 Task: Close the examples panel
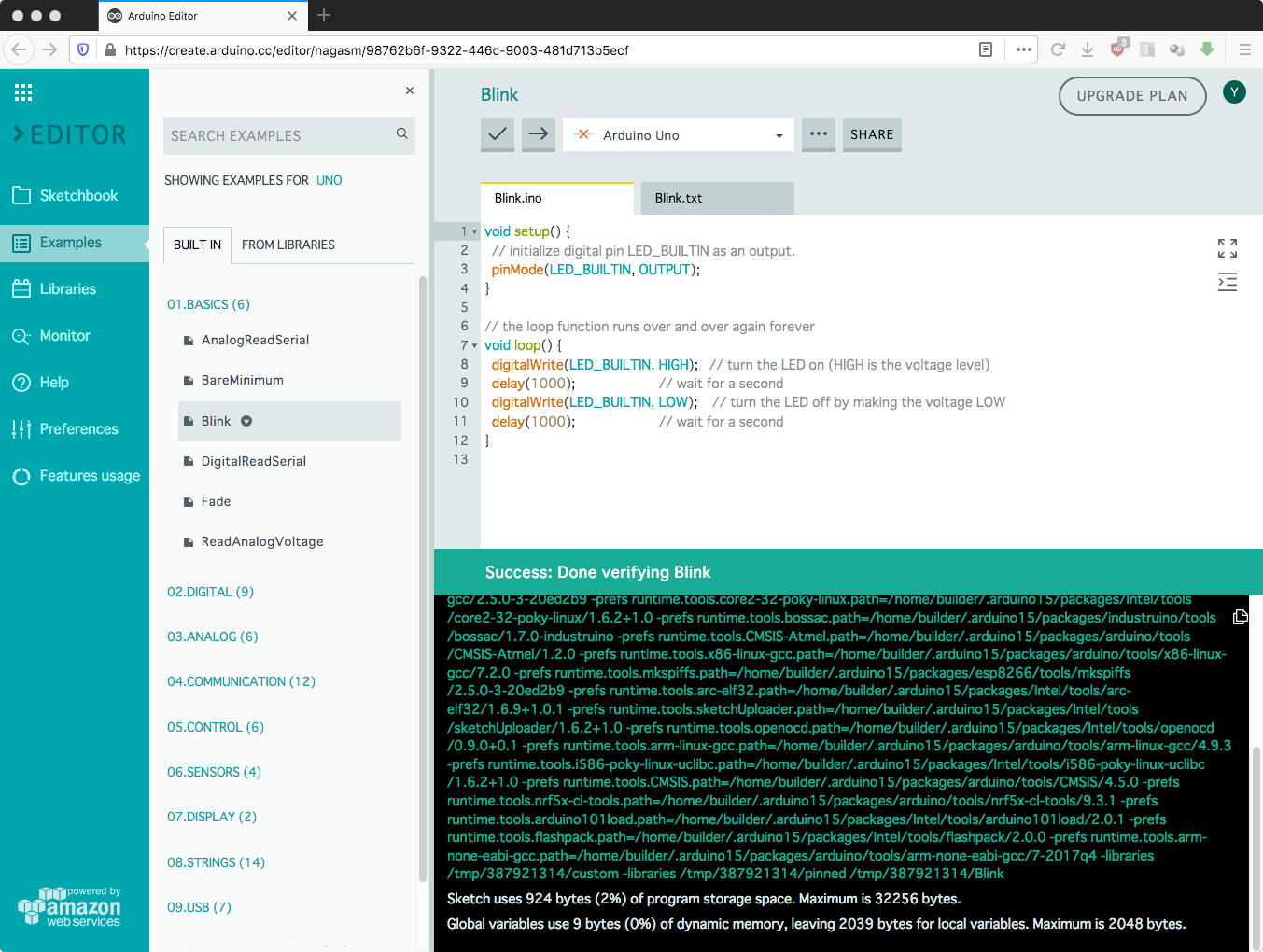point(409,91)
